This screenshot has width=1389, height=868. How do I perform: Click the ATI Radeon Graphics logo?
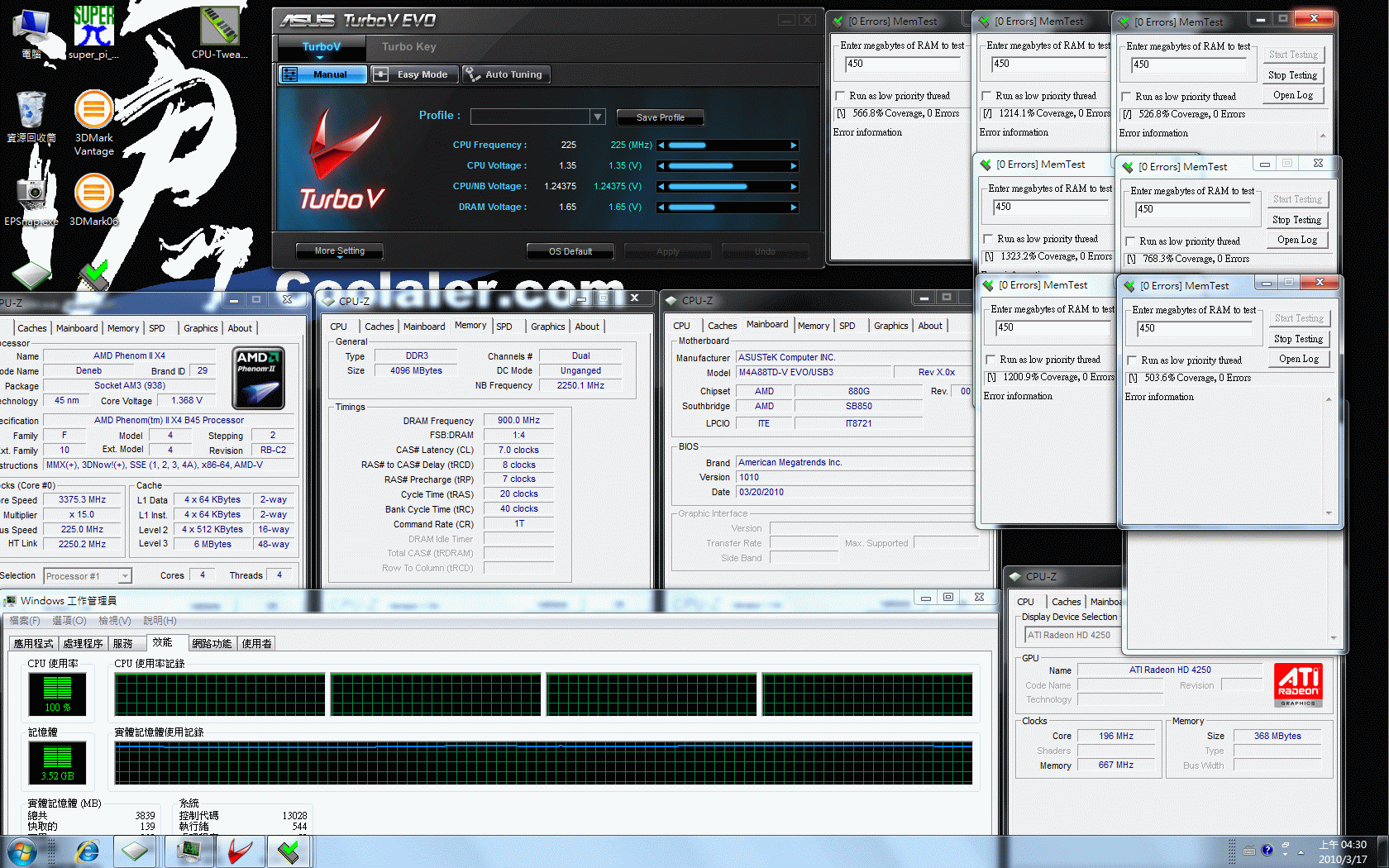pos(1298,684)
